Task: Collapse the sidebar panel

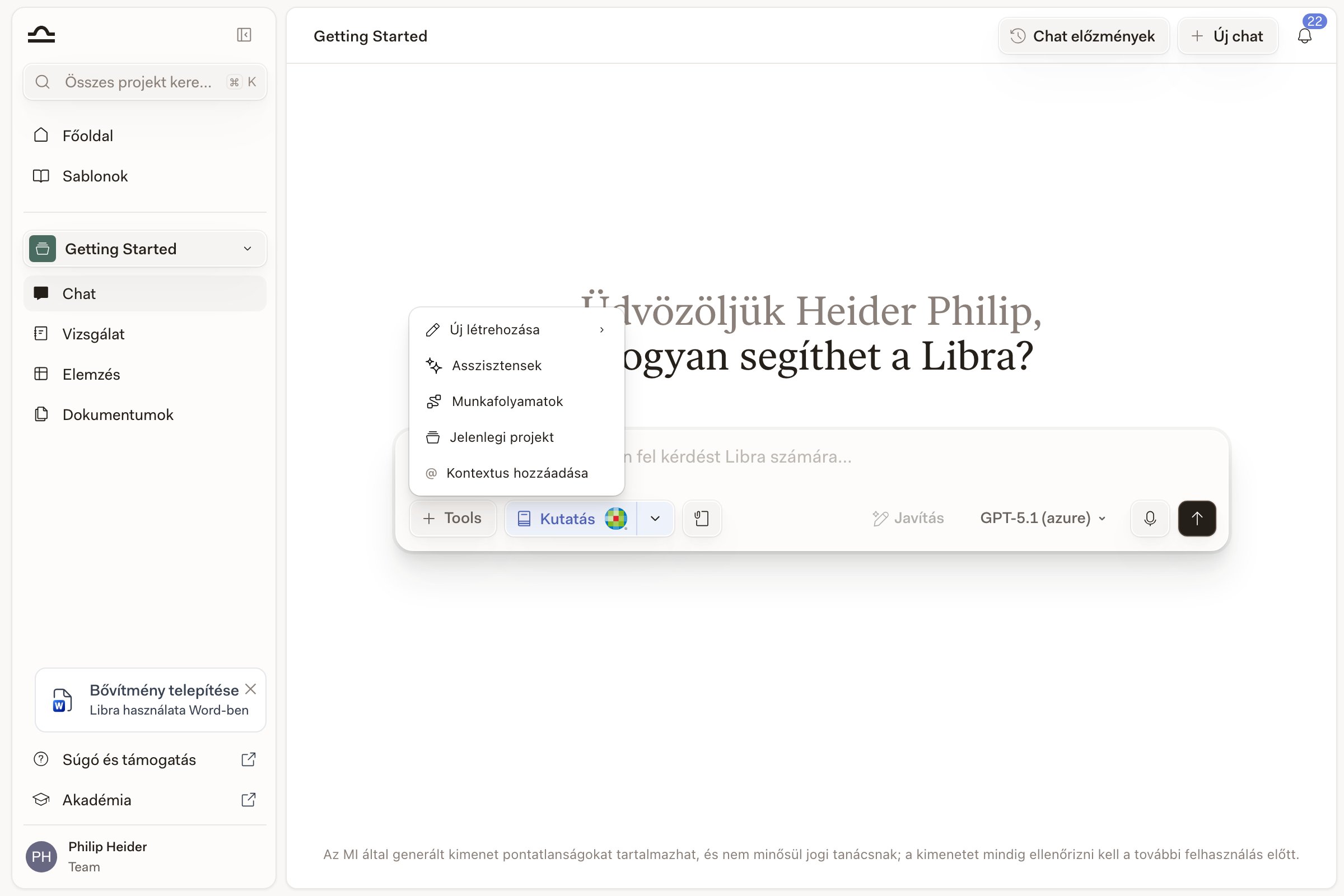Action: pyautogui.click(x=244, y=35)
